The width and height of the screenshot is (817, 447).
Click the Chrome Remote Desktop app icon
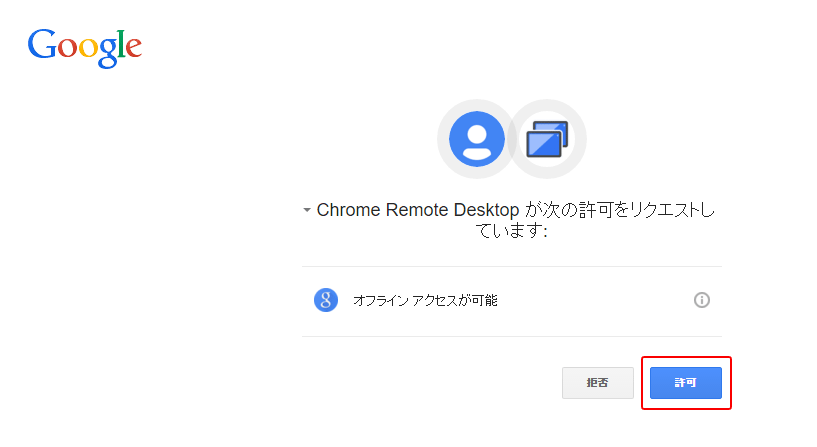547,139
